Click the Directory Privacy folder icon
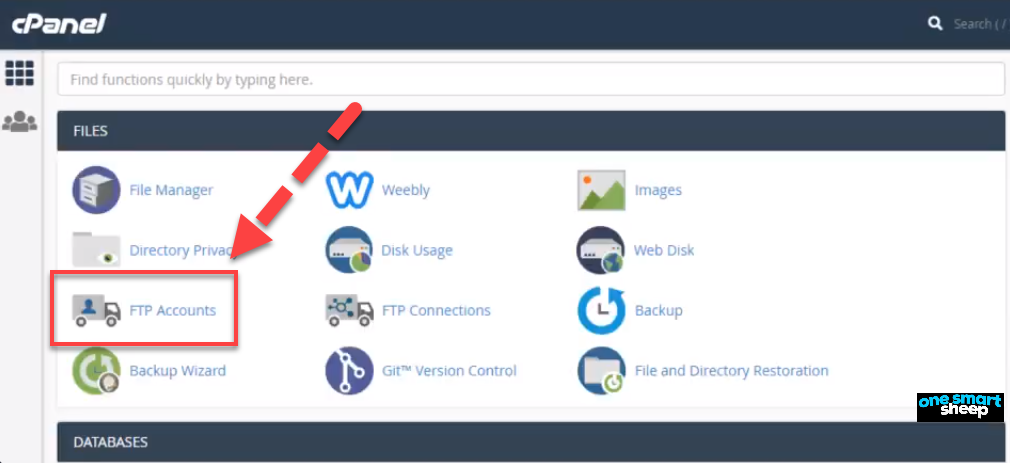The width and height of the screenshot is (1010, 463). pyautogui.click(x=96, y=250)
